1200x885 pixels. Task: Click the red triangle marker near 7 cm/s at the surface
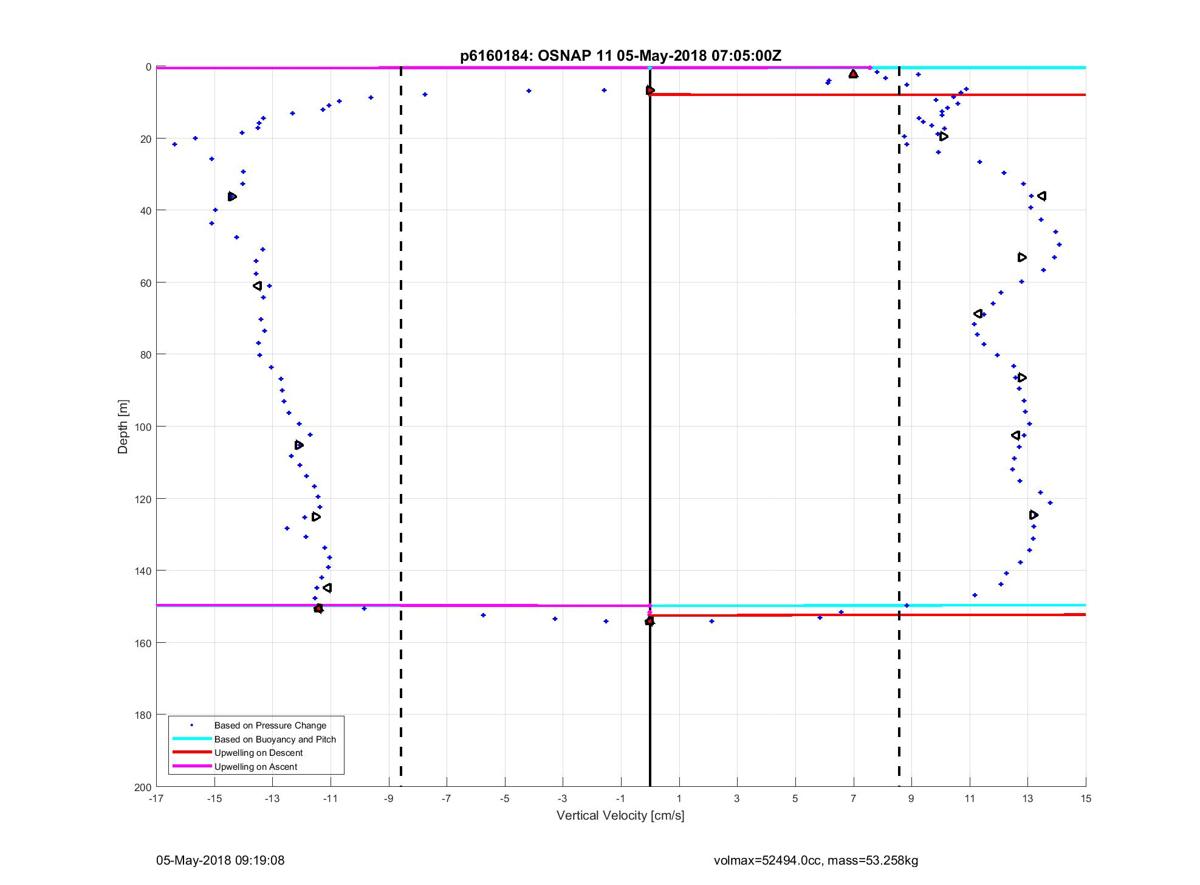coord(853,74)
